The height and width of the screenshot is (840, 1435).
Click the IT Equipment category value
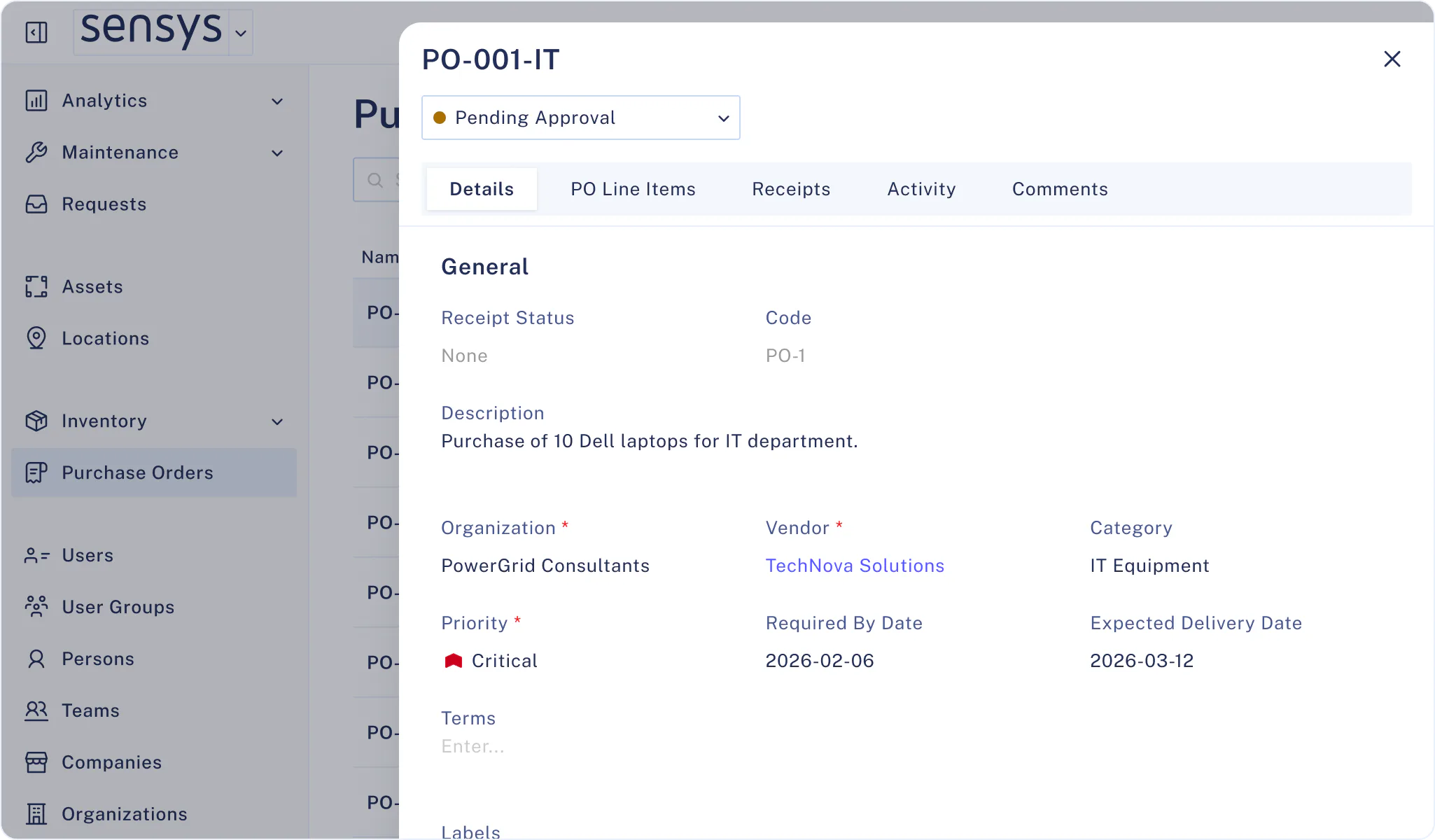click(1149, 566)
